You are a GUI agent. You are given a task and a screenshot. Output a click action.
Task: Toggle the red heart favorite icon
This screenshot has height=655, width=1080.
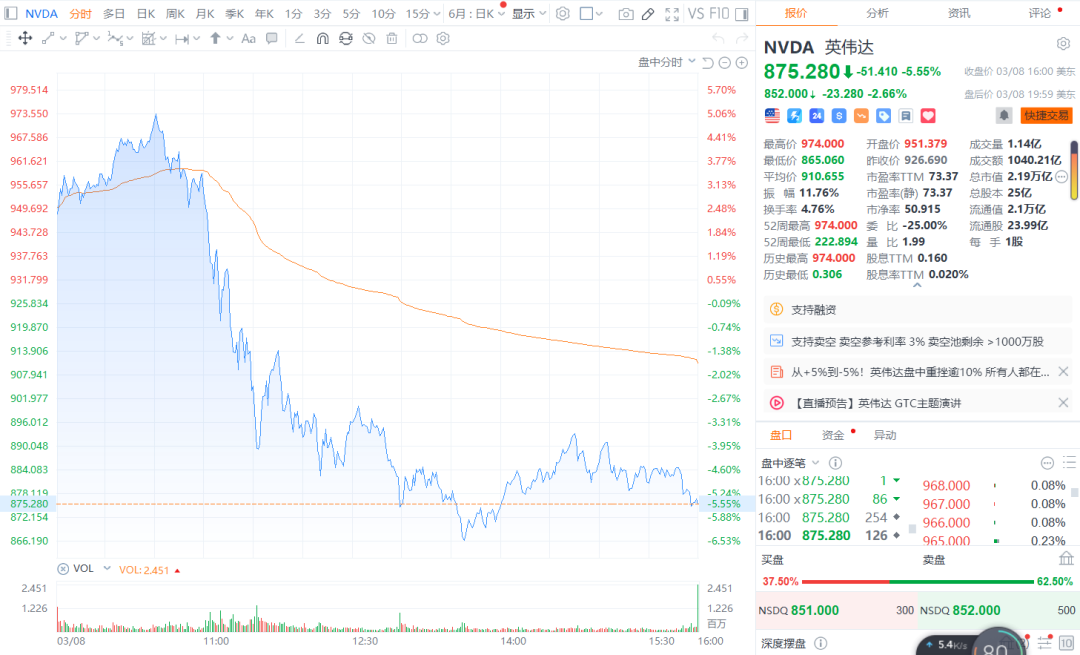tap(928, 116)
